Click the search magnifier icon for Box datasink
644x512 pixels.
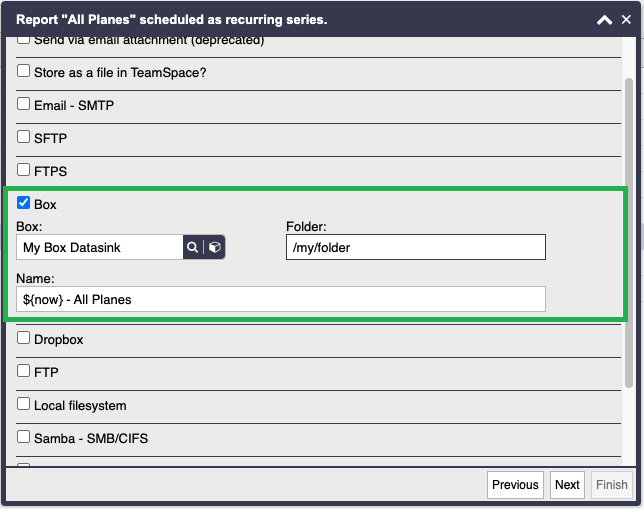pyautogui.click(x=192, y=247)
